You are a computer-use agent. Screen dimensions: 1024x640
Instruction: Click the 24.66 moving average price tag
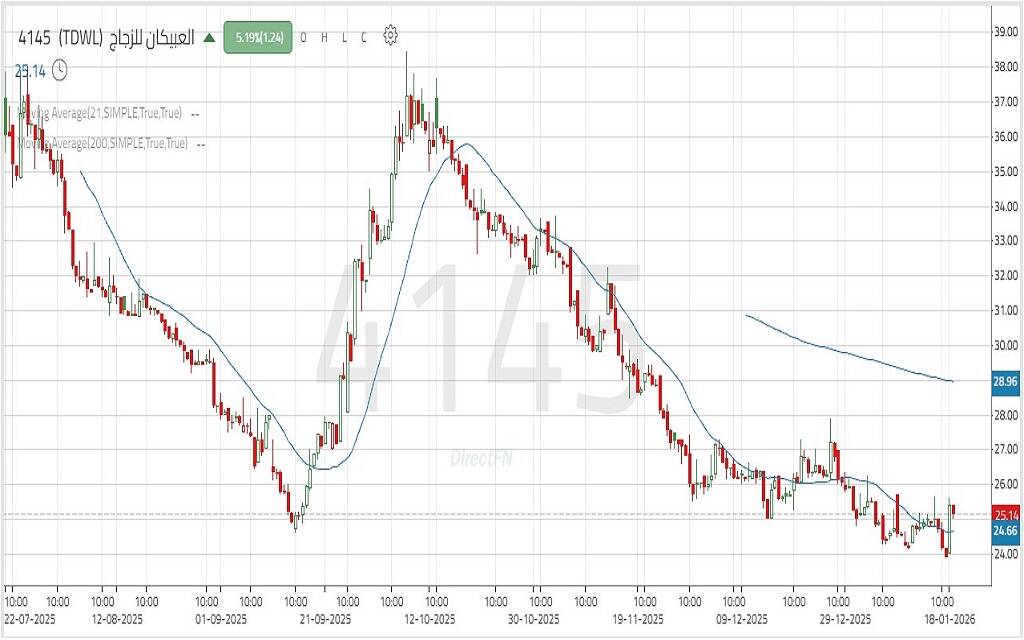point(1004,531)
